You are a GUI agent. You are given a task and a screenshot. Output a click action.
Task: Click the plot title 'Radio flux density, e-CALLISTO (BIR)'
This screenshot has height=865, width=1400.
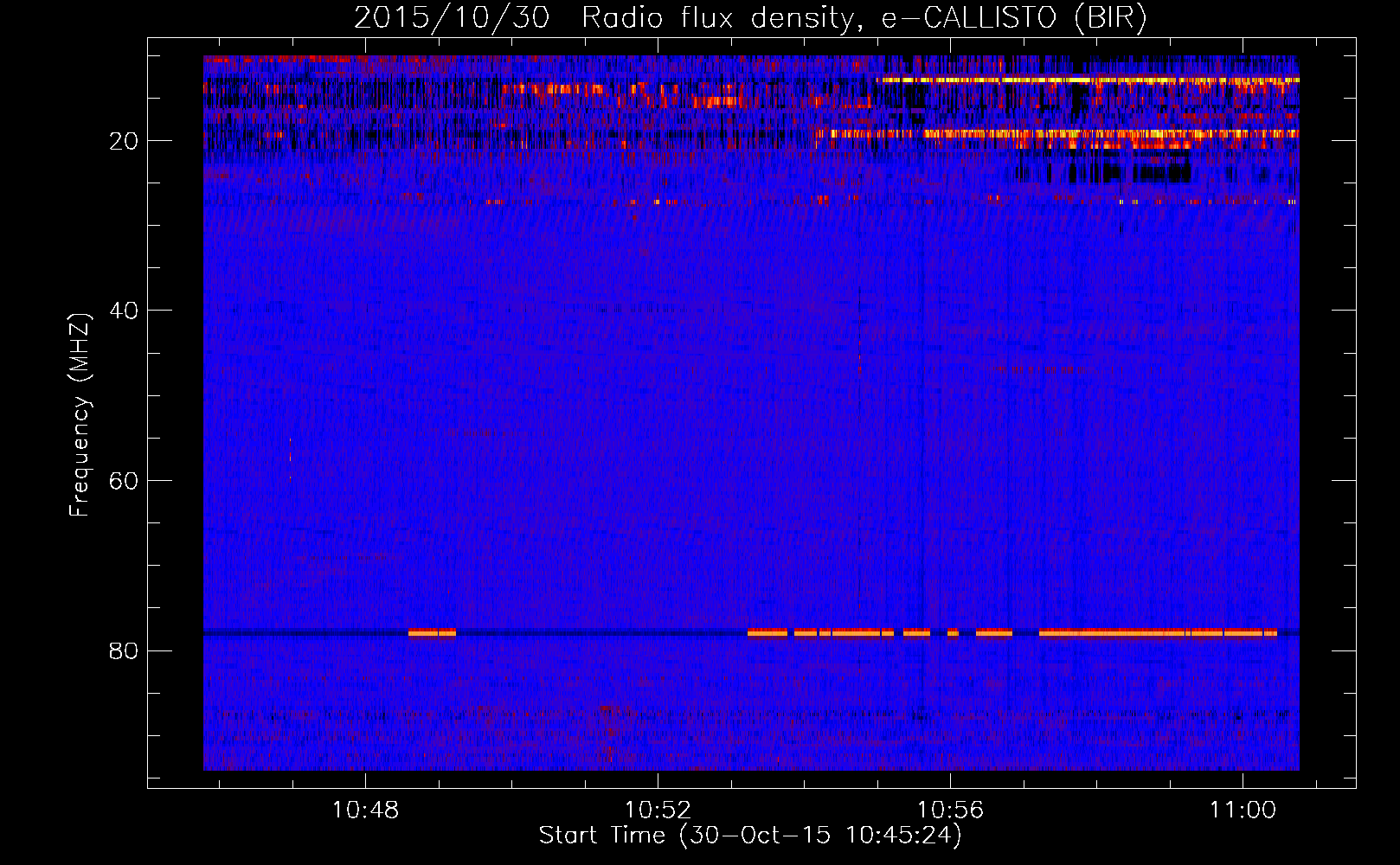[x=864, y=17]
